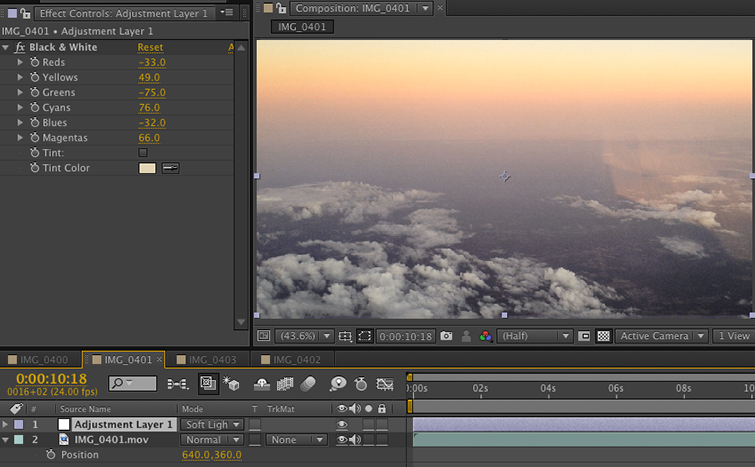Open the Half resolution dropdown

click(x=535, y=336)
